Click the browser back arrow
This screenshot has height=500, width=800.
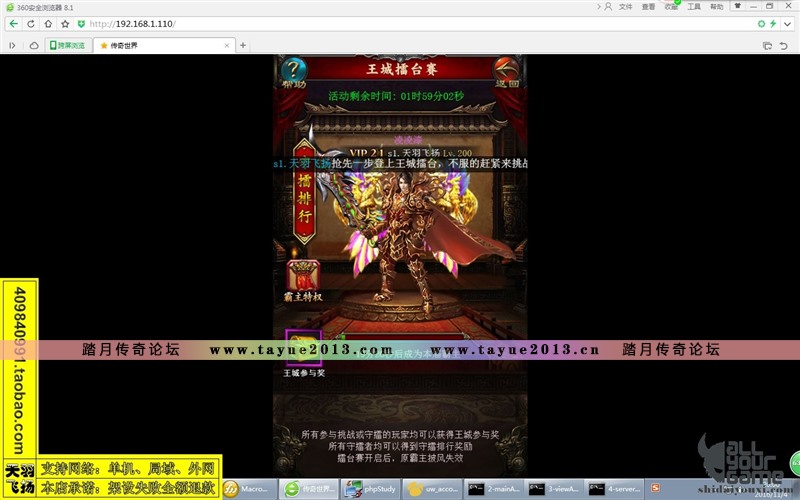pos(12,23)
